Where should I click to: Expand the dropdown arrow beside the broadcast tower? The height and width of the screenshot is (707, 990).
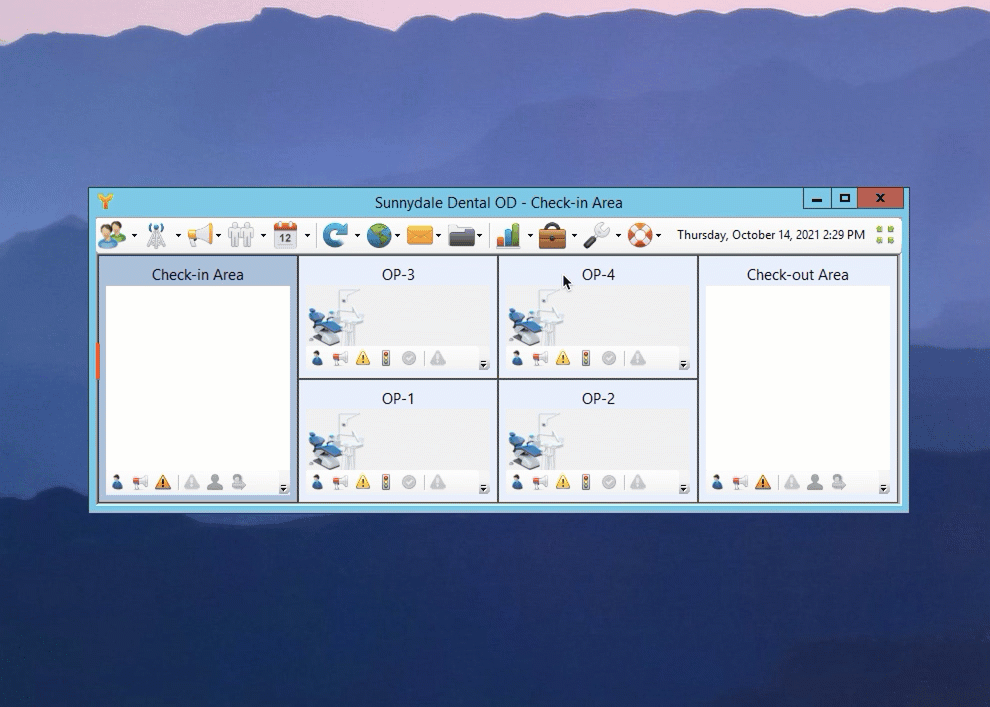(x=178, y=235)
